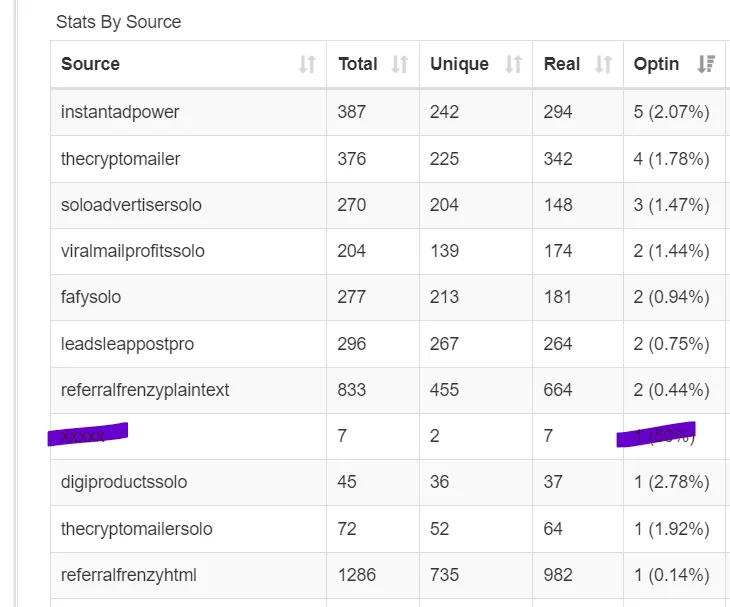Image resolution: width=730 pixels, height=607 pixels.
Task: Select the leadsleappostpro source cell
Action: (127, 344)
